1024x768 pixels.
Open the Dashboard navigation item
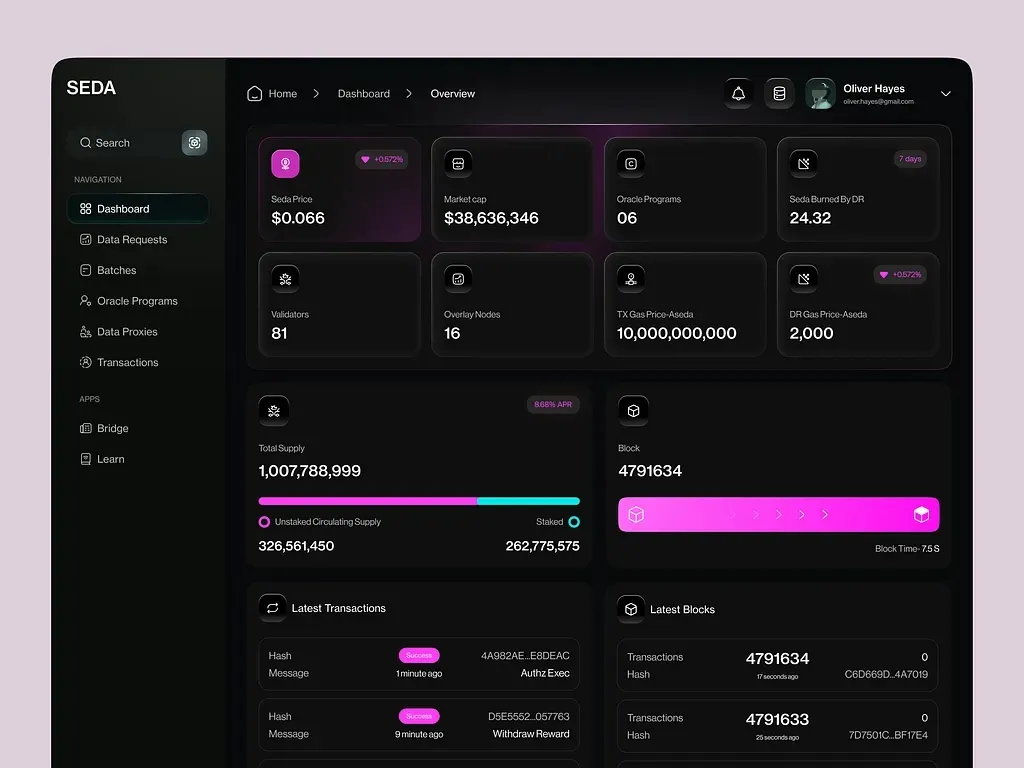point(138,208)
